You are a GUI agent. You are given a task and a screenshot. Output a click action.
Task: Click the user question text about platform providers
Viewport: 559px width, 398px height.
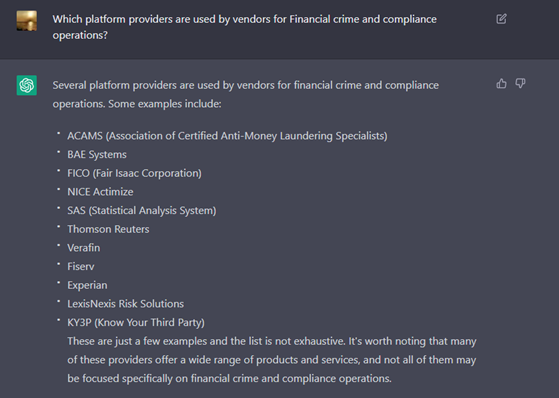click(x=245, y=27)
